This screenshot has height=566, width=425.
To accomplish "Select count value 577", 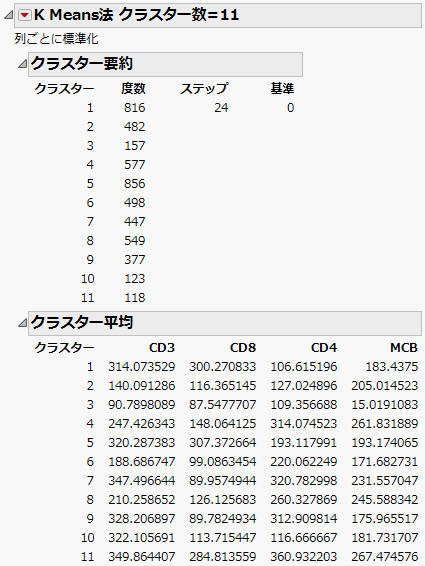I will point(135,165).
